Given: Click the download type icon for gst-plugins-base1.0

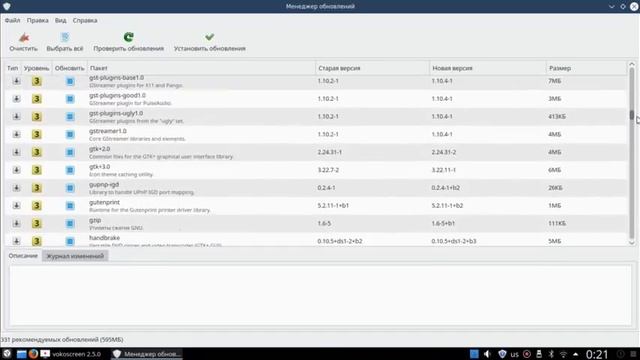Looking at the screenshot, I should pyautogui.click(x=16, y=81).
